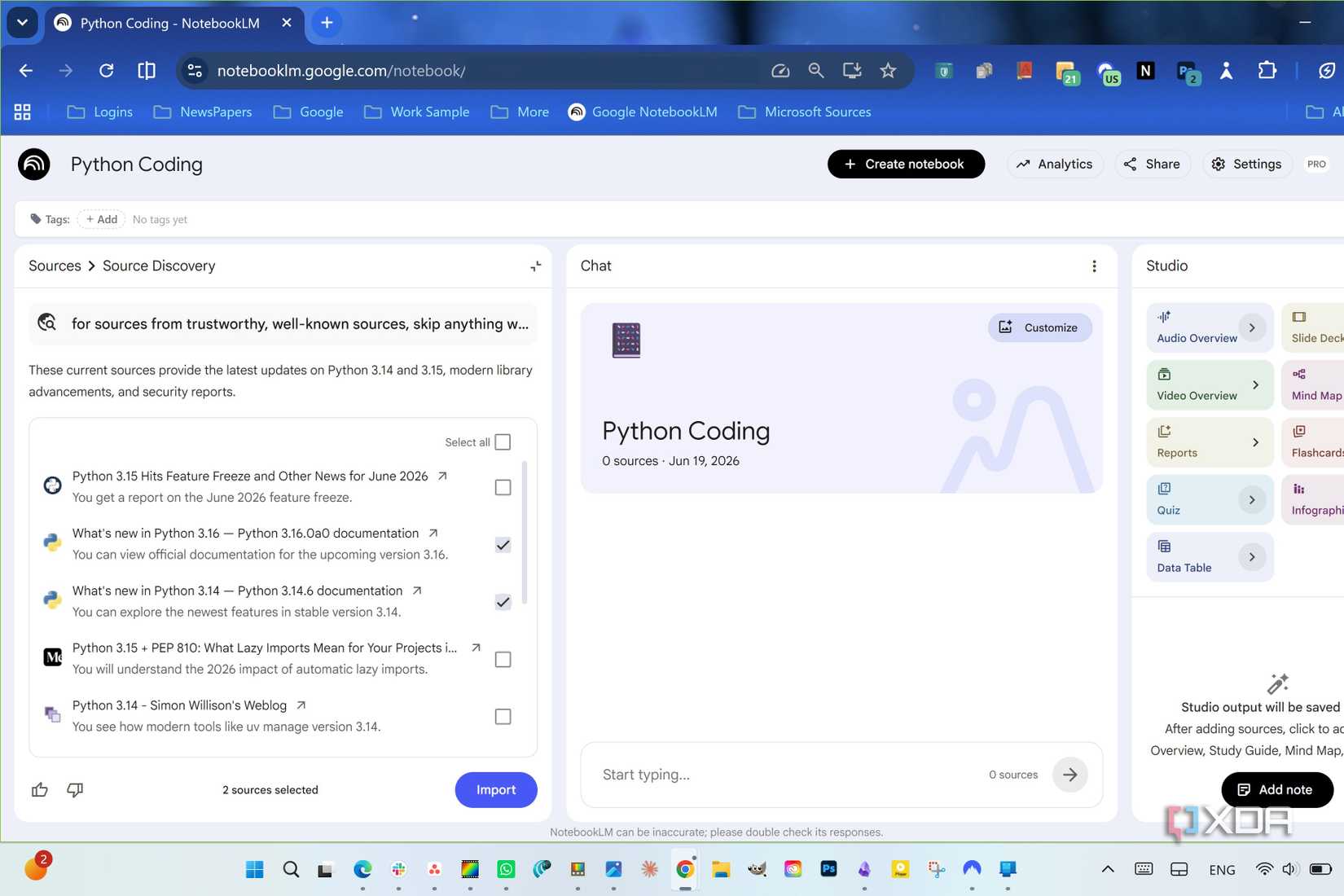Click the source discovery query field
The width and height of the screenshot is (1344, 896).
click(283, 323)
